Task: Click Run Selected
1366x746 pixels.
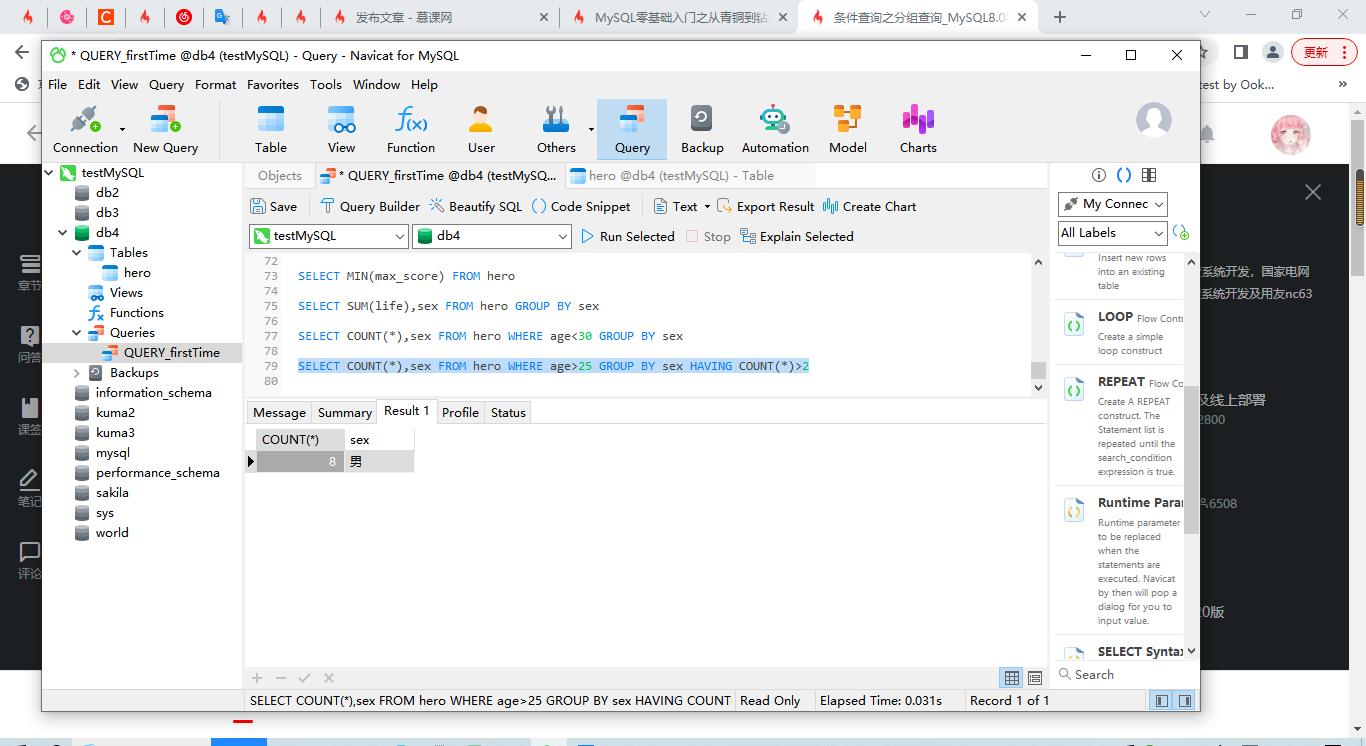Action: (x=627, y=236)
